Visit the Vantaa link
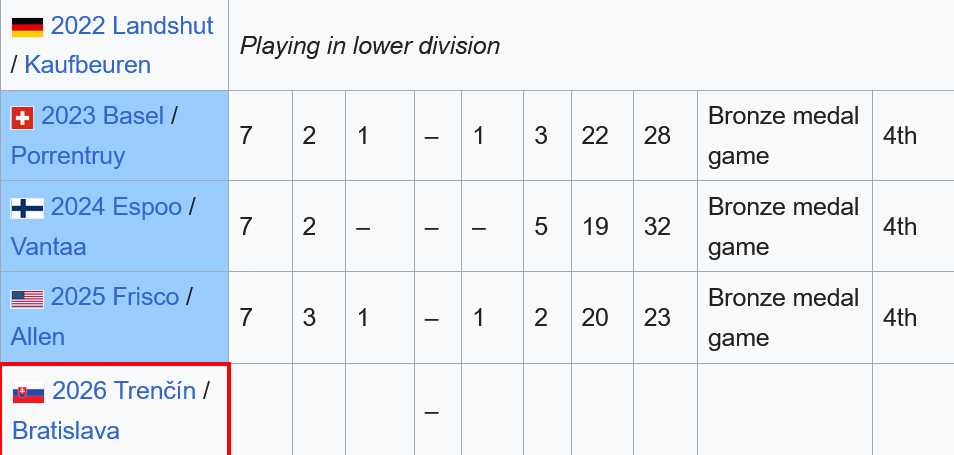This screenshot has width=954, height=455. [x=48, y=247]
